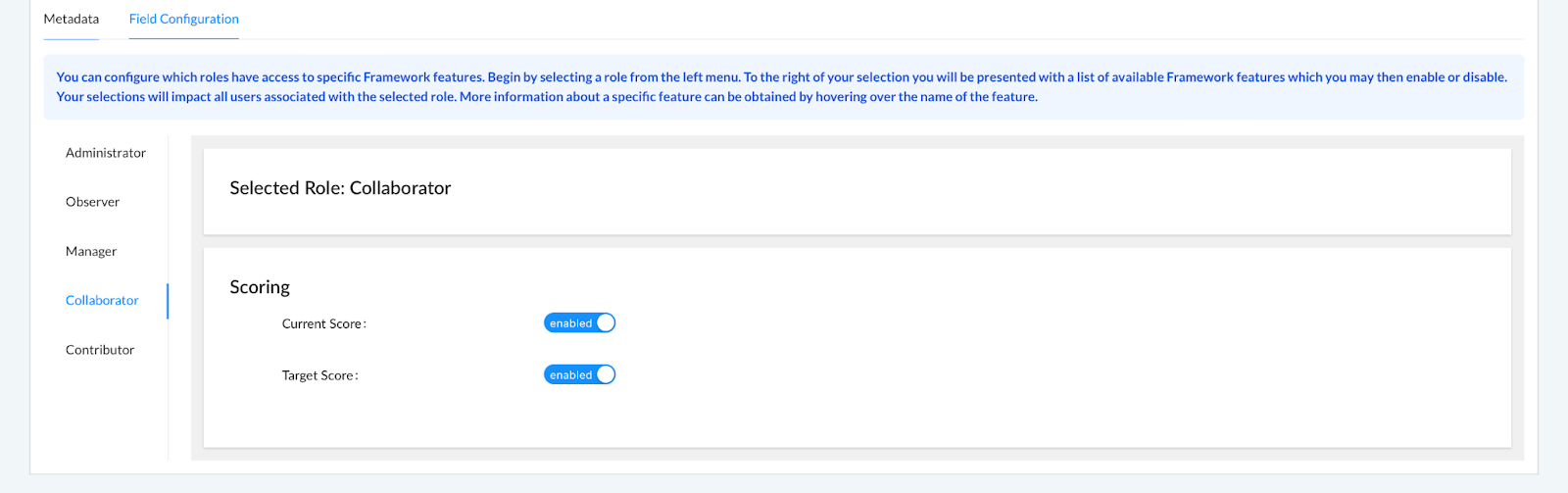The image size is (1568, 493).
Task: Click the Selected Role: Collaborator heading
Action: 340,188
